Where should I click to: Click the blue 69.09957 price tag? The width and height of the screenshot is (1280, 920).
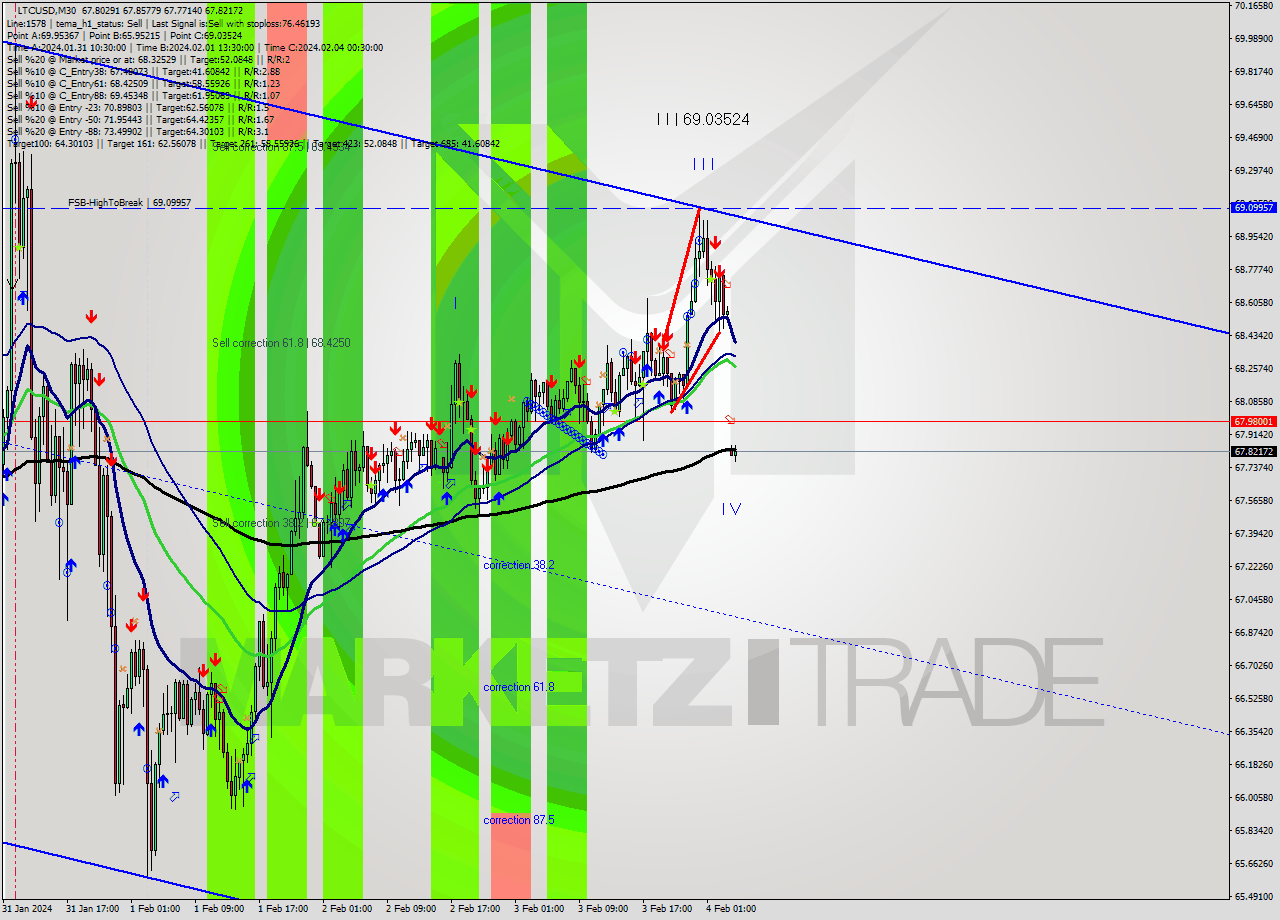click(x=1254, y=208)
